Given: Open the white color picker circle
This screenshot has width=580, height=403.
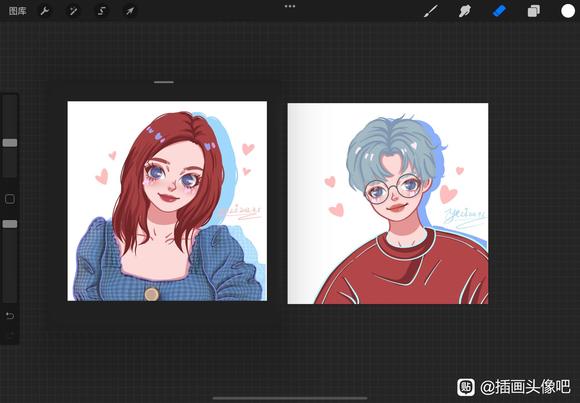Looking at the screenshot, I should click(568, 11).
